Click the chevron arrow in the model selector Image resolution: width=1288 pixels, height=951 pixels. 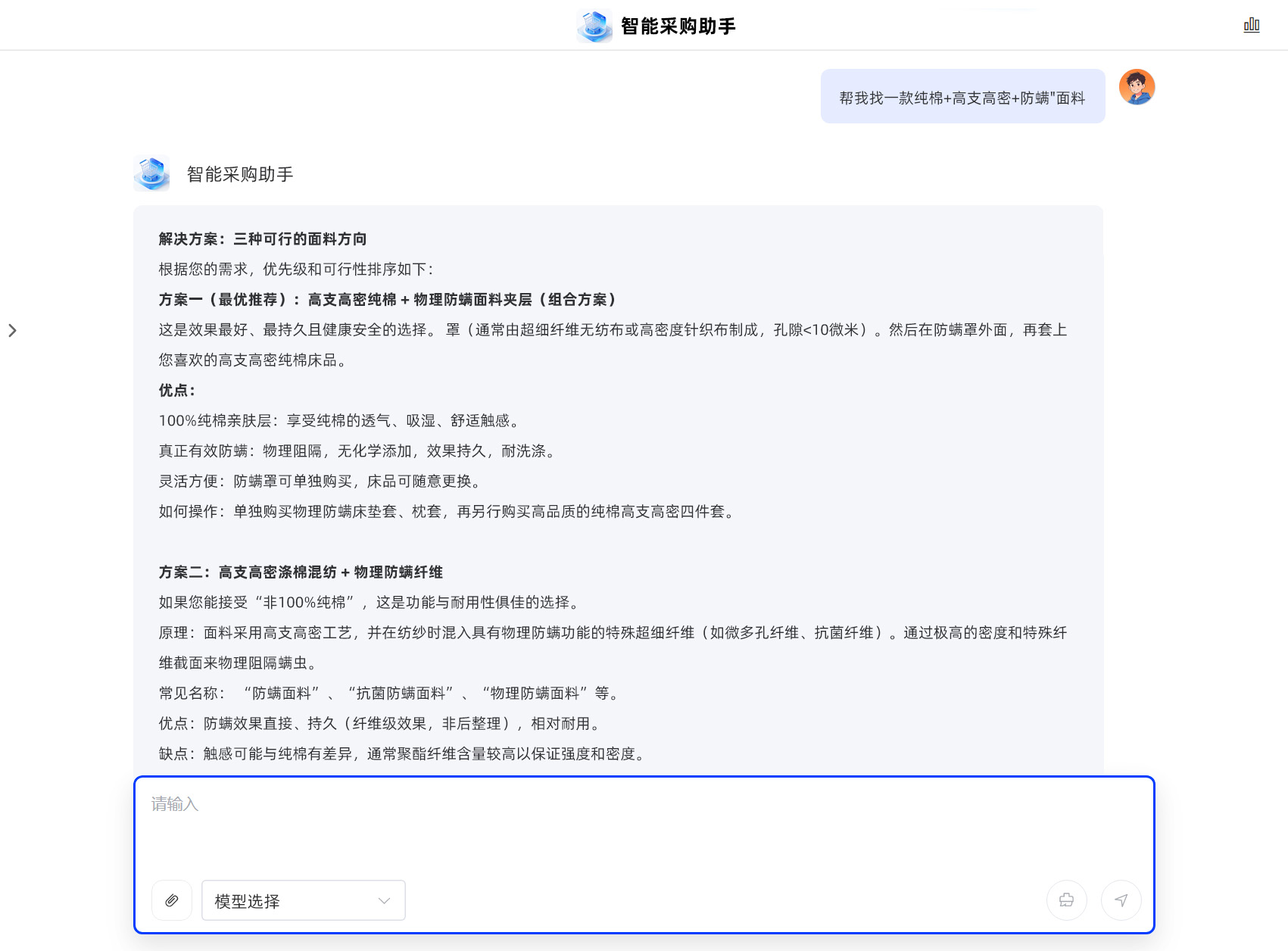click(x=382, y=900)
